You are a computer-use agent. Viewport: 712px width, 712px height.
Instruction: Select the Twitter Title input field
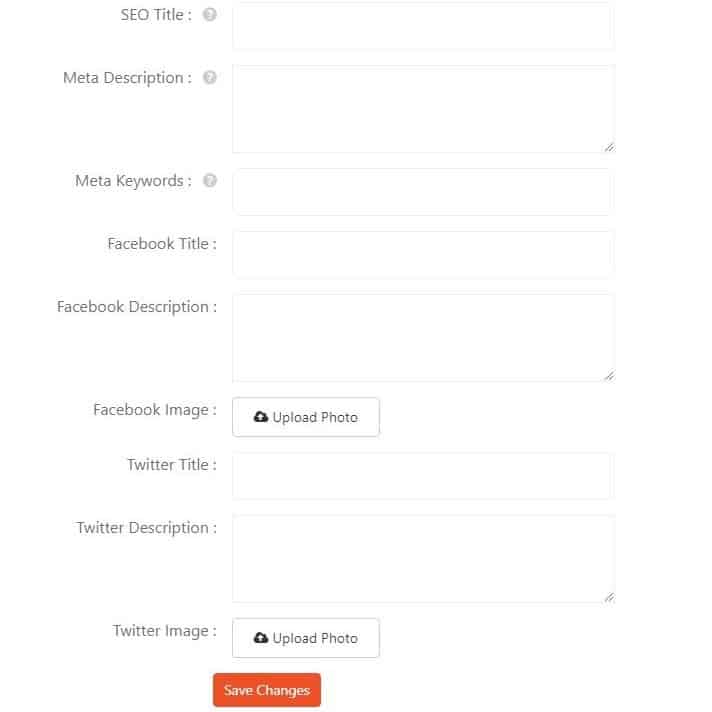(x=424, y=476)
